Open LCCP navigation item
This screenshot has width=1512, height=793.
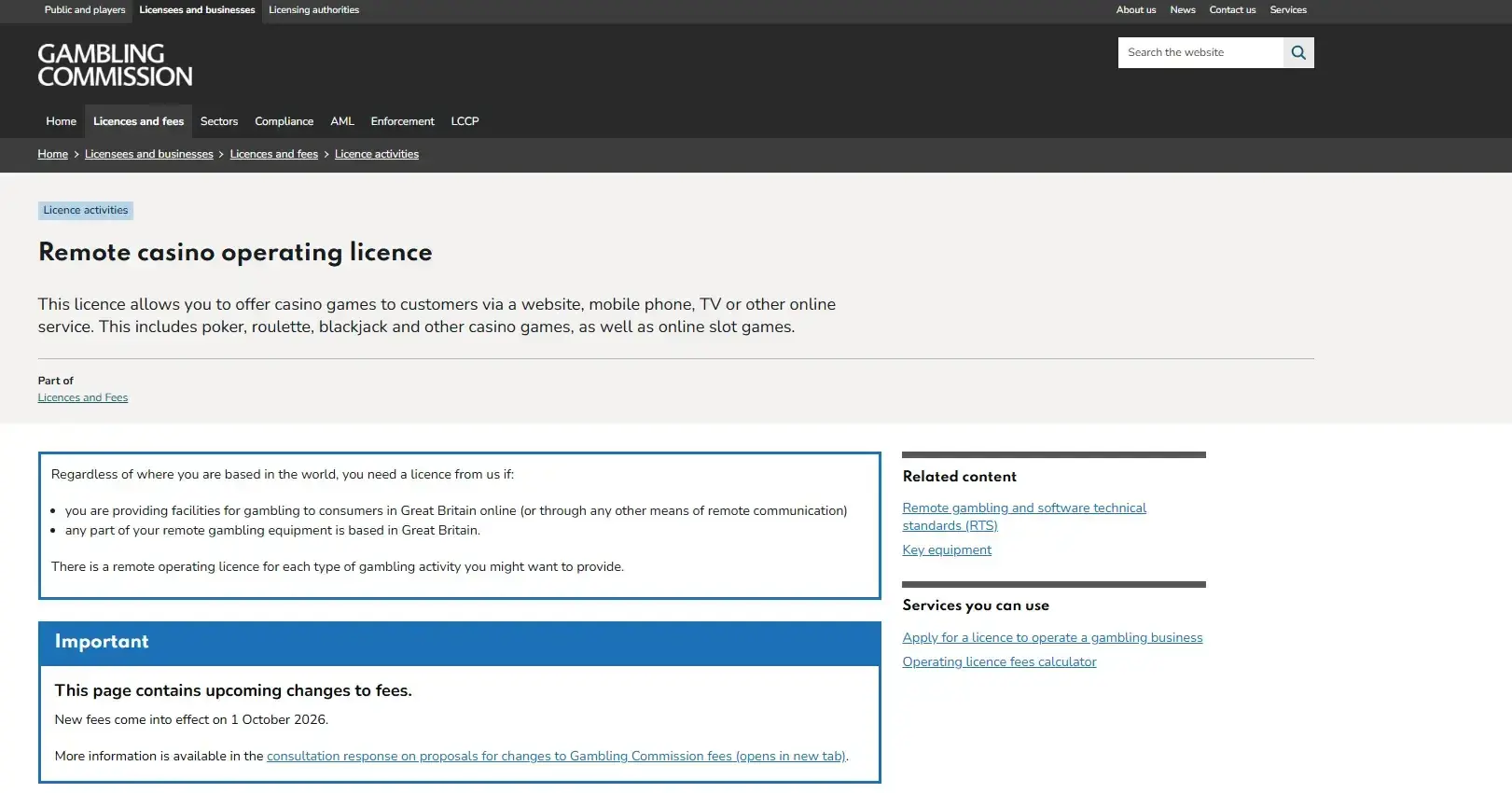[x=465, y=121]
